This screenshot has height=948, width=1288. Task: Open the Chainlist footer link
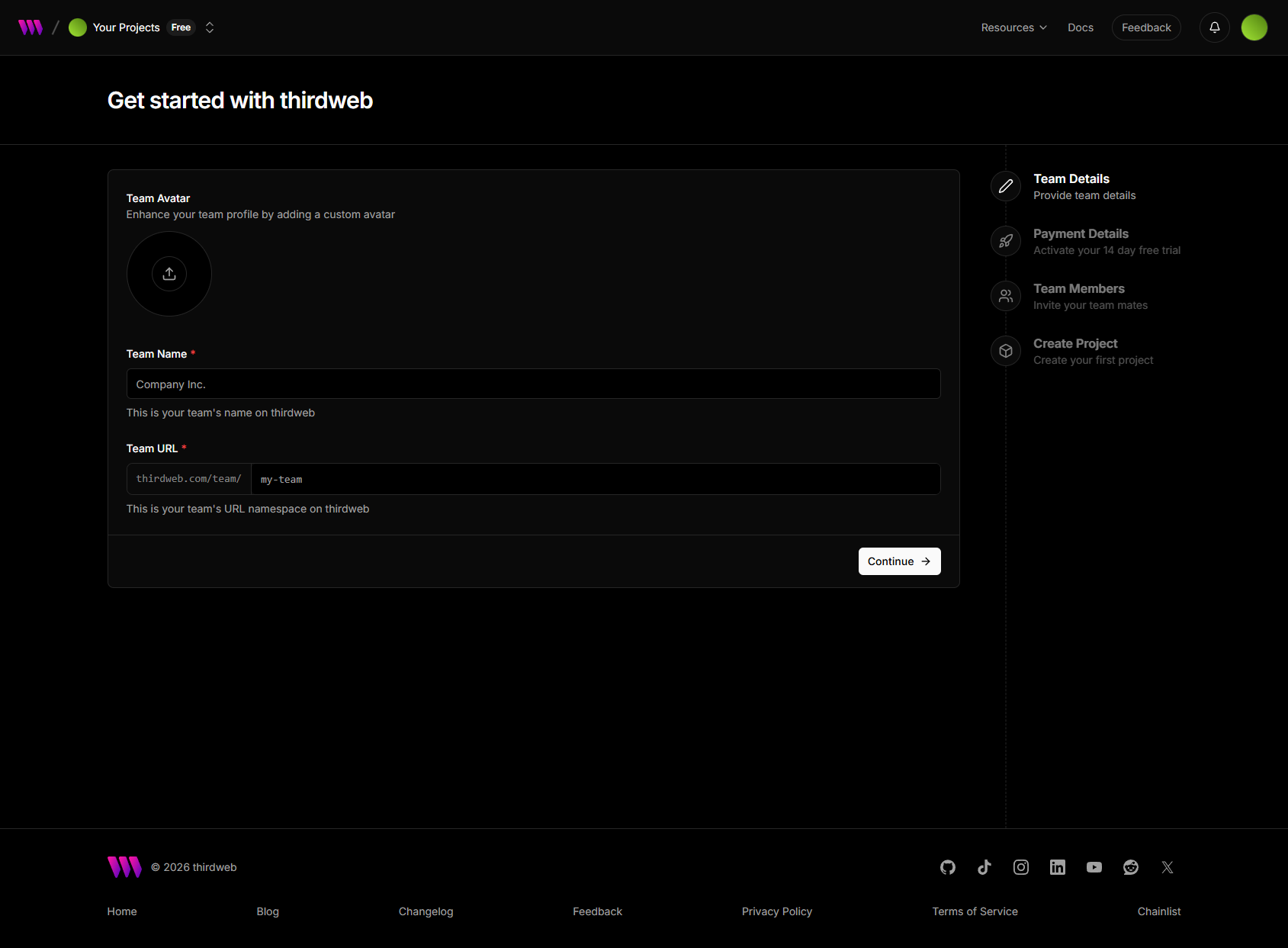coord(1159,911)
